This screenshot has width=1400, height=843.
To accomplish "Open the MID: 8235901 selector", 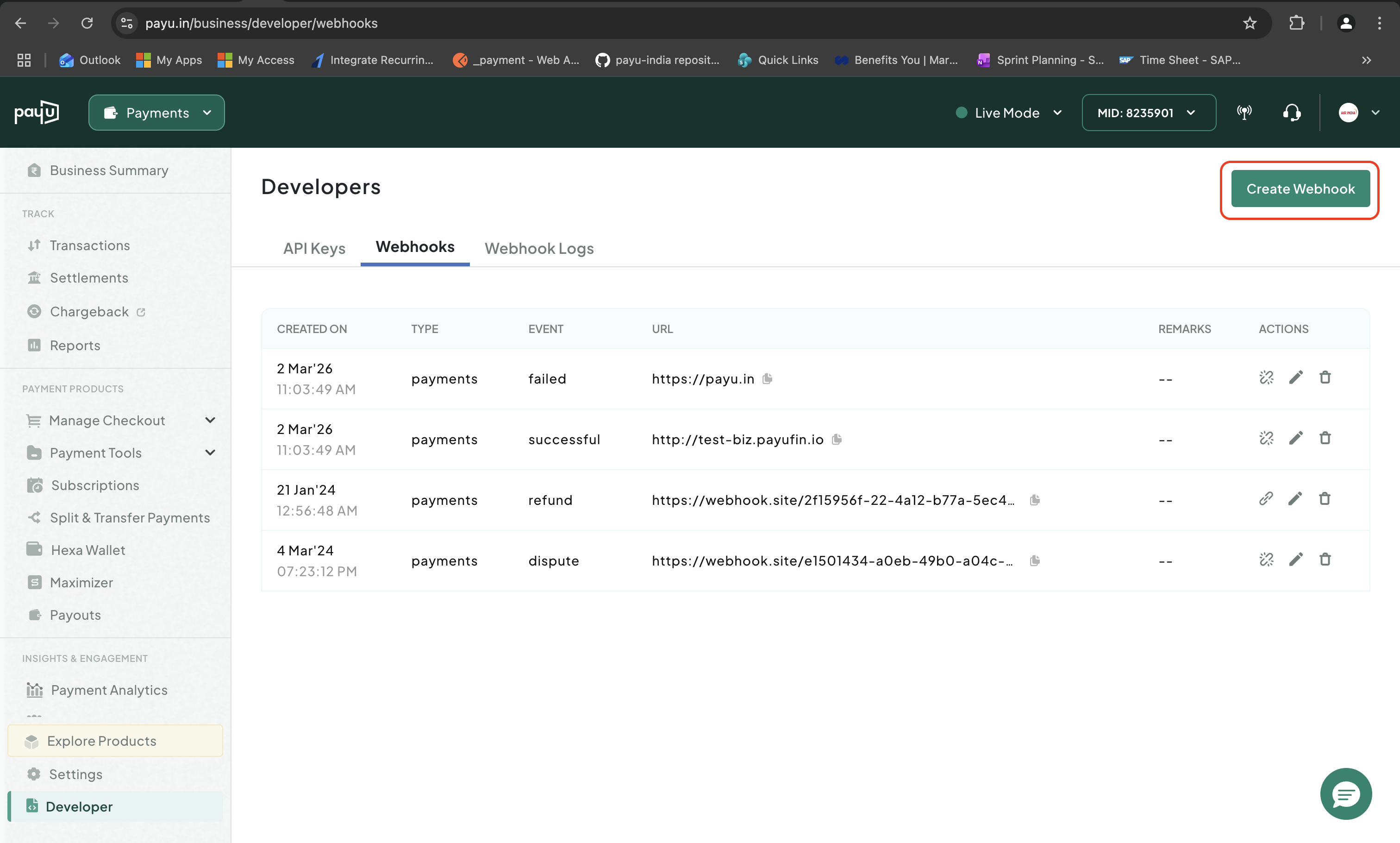I will point(1148,113).
